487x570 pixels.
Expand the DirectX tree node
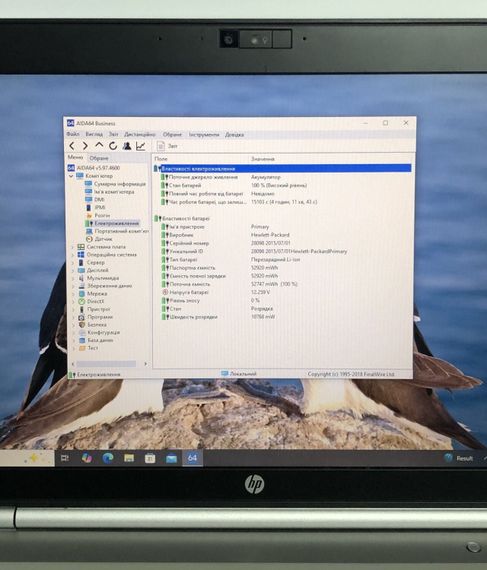(73, 302)
